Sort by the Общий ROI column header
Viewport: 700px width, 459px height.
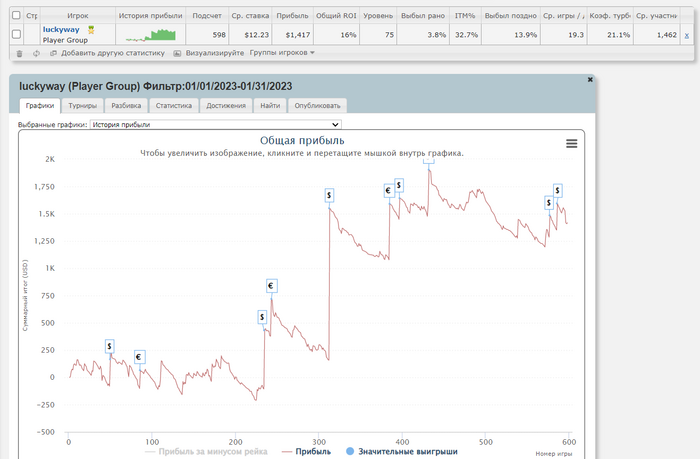336,16
